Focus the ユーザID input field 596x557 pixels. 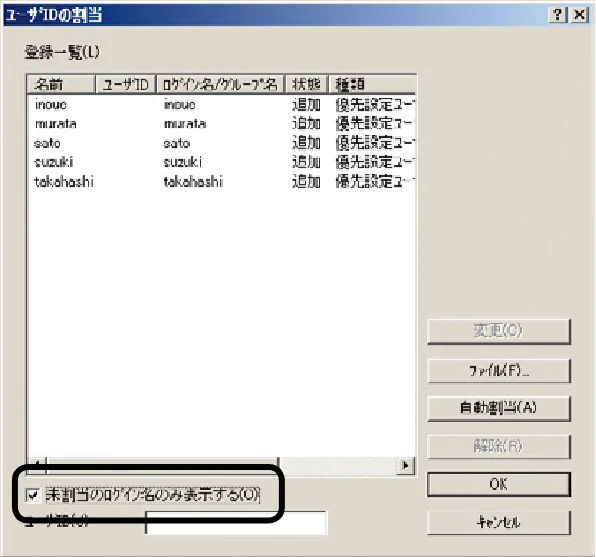tap(236, 523)
